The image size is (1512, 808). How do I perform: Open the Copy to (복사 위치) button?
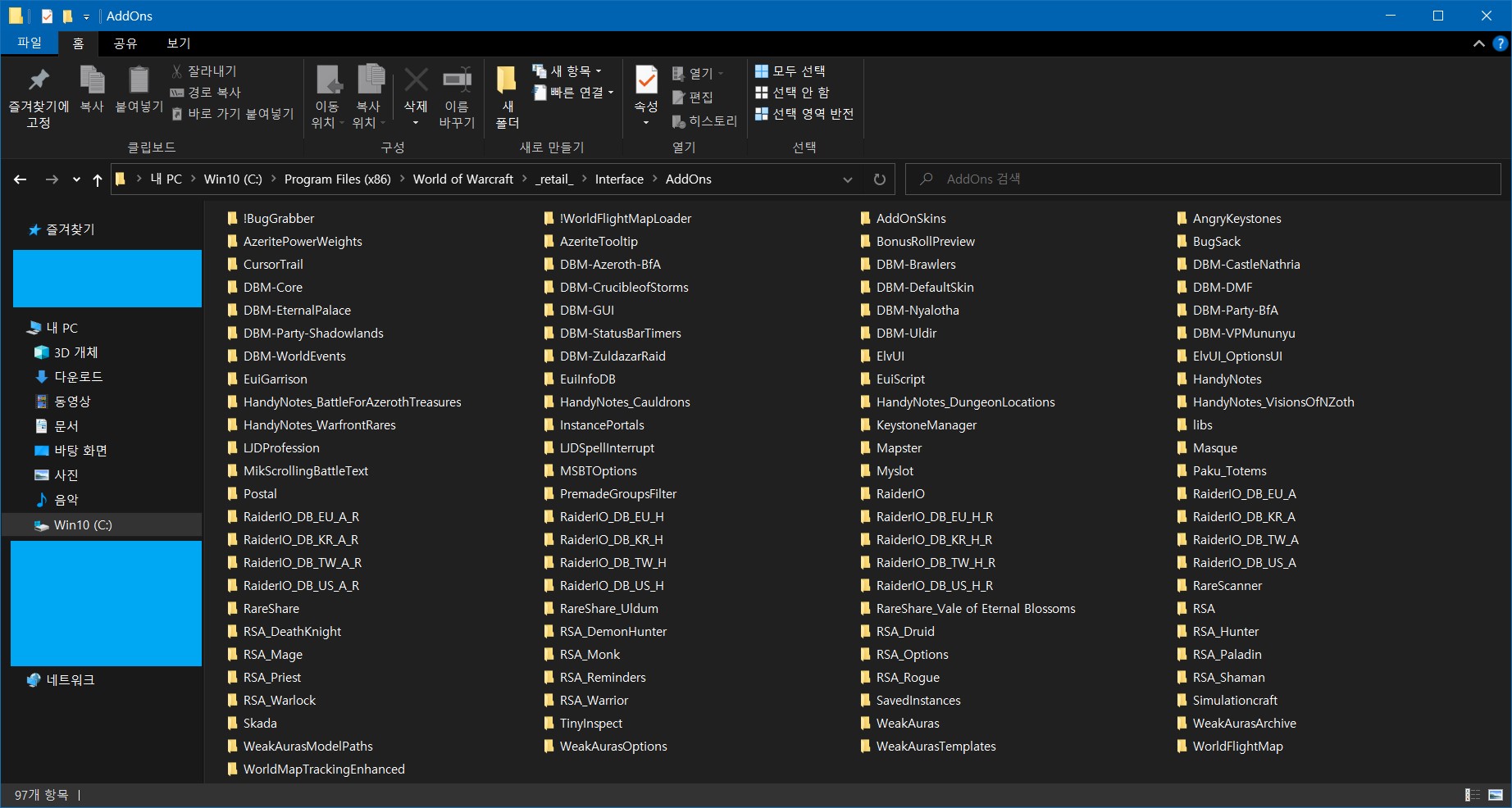369,97
